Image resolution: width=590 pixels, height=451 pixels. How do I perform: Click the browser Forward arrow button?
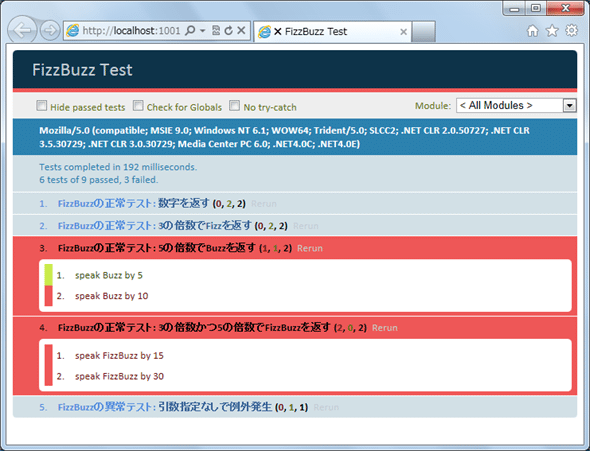[50, 30]
